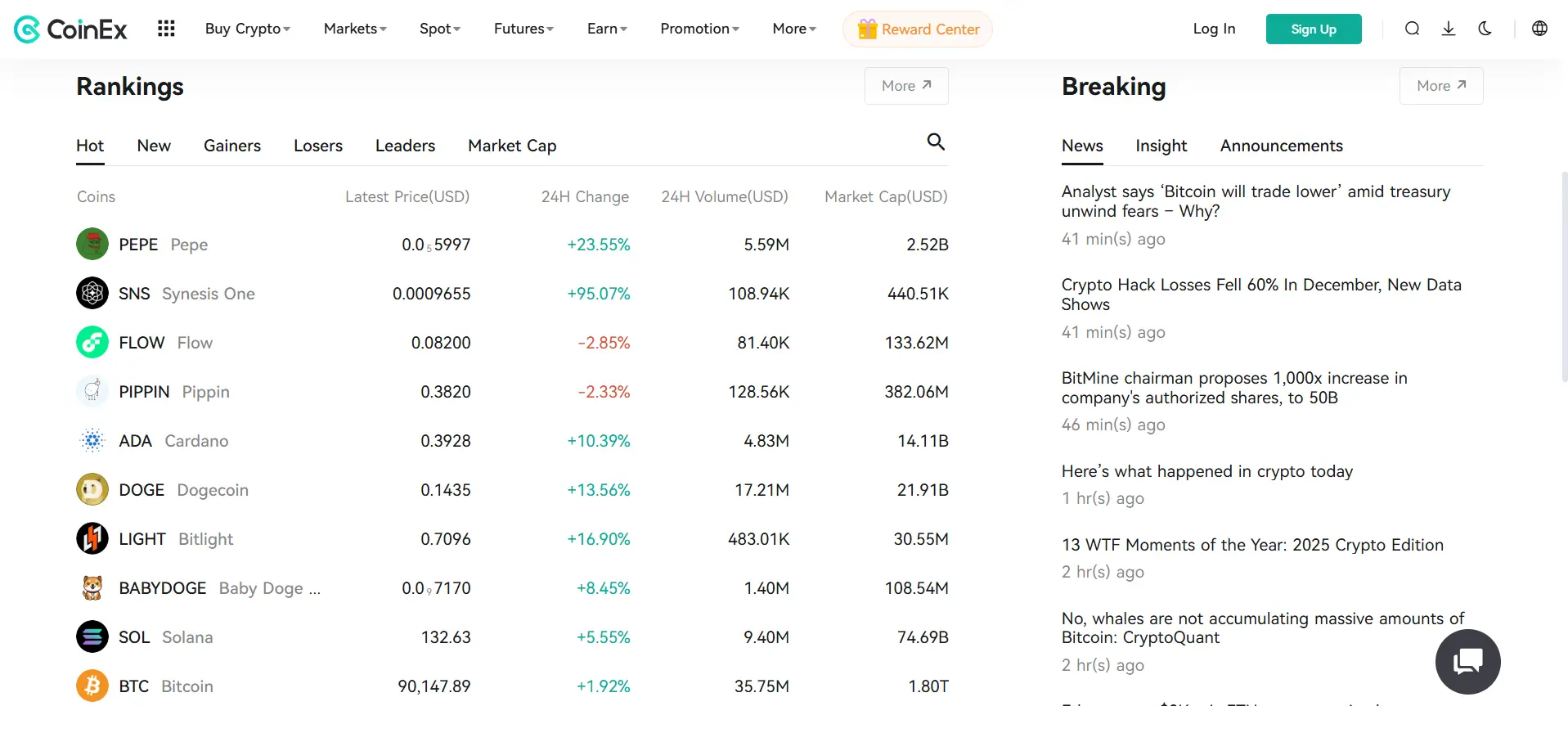
Task: Open the language globe icon
Action: [1539, 29]
